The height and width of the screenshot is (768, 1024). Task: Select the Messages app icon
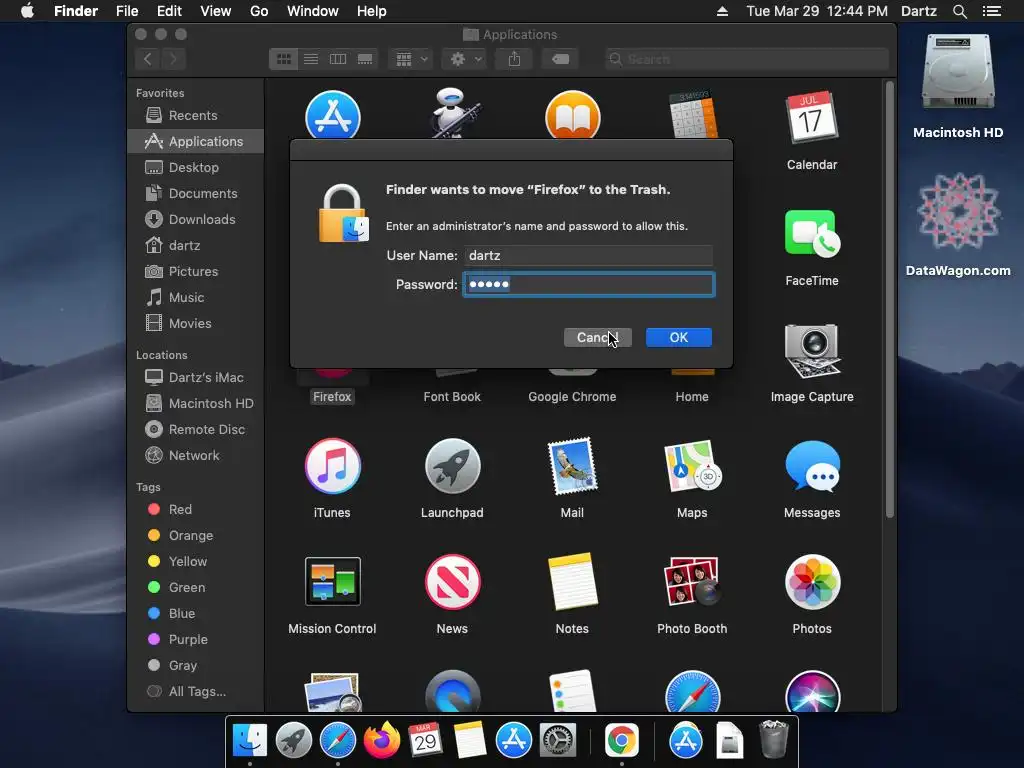[812, 466]
